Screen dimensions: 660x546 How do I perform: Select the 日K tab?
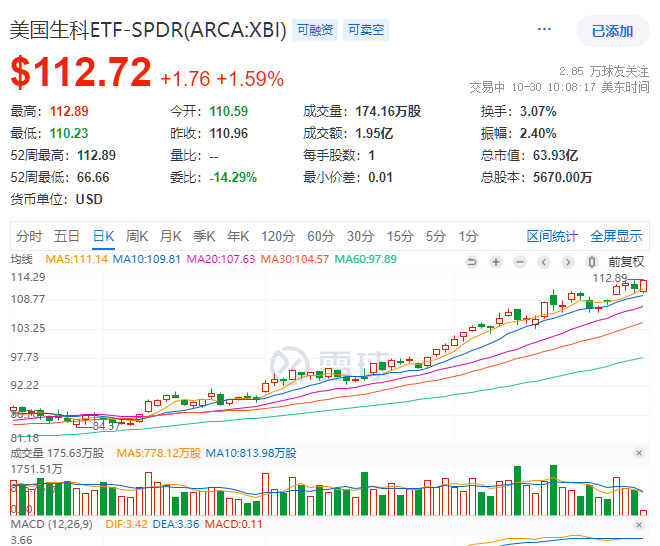point(104,236)
